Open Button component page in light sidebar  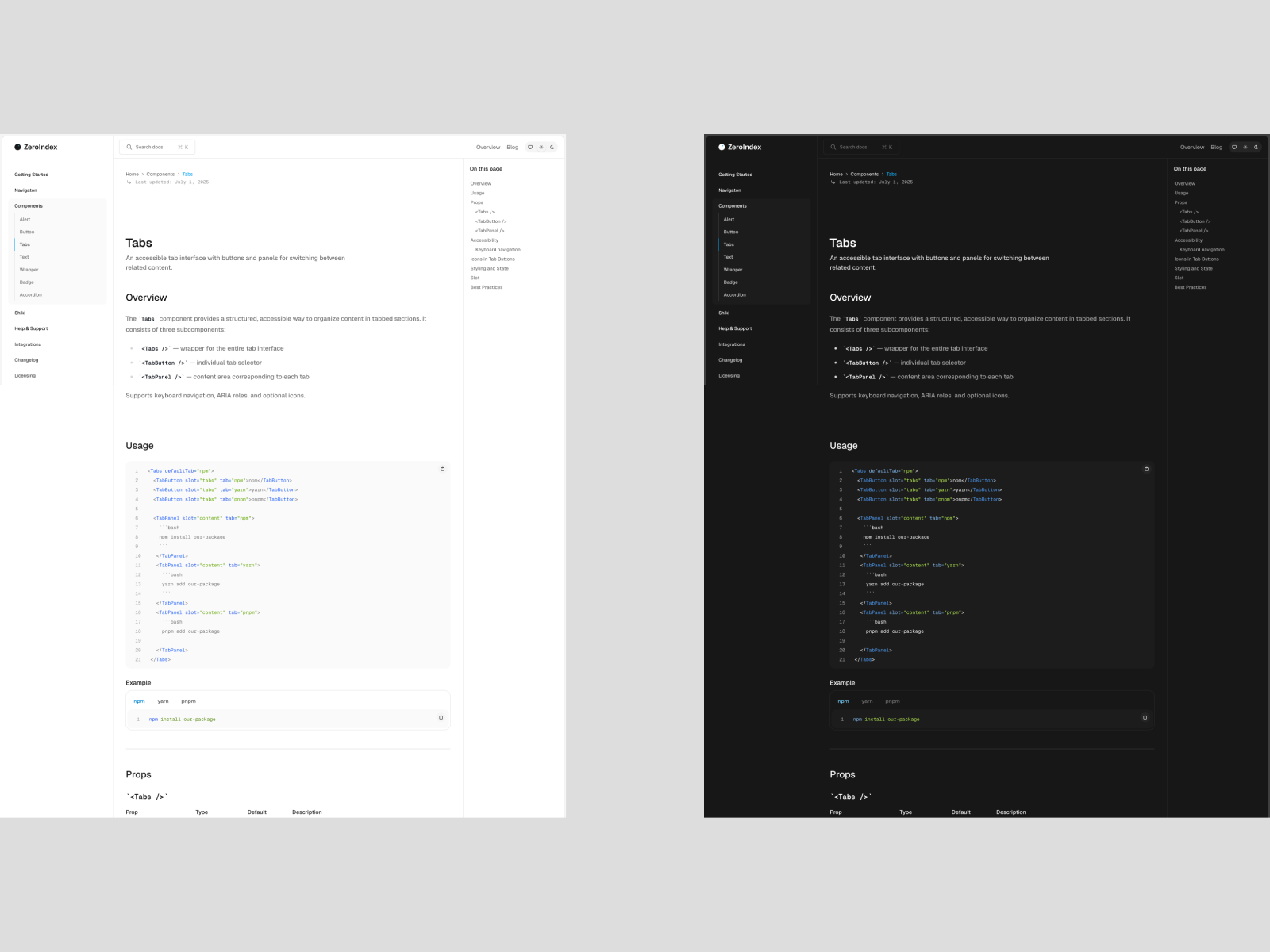[27, 232]
